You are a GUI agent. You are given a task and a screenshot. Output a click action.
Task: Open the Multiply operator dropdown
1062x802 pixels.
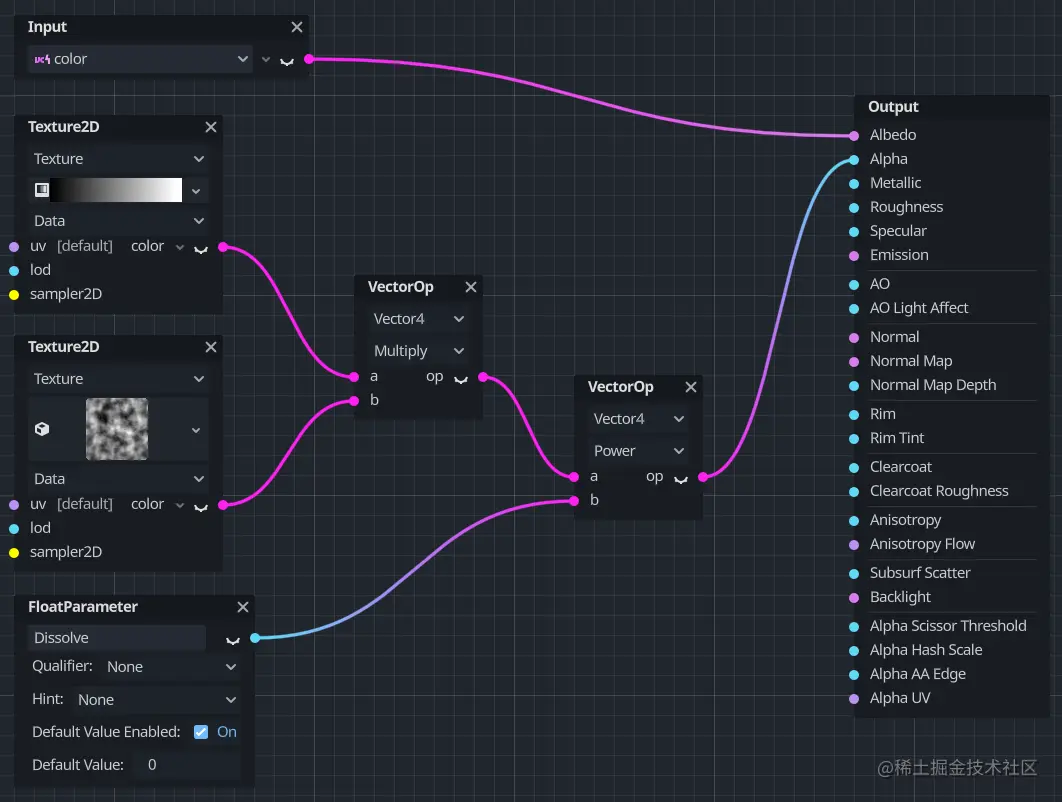419,351
